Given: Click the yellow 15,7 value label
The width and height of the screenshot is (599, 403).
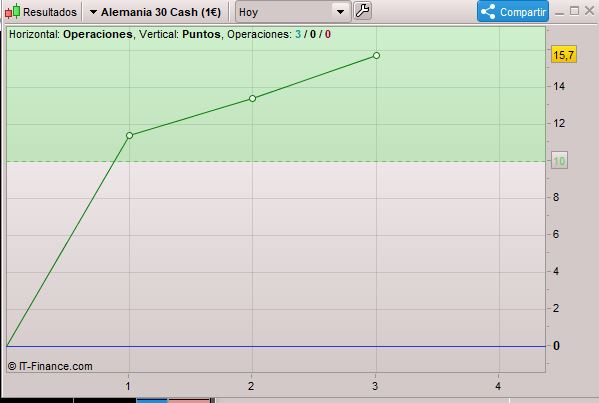Looking at the screenshot, I should [x=563, y=55].
